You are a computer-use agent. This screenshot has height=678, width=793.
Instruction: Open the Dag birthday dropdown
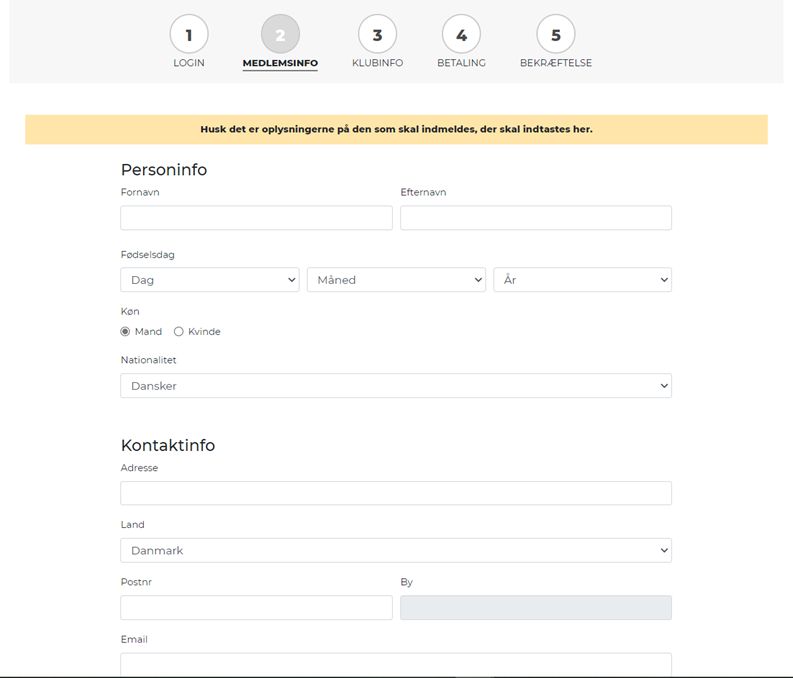[x=210, y=280]
